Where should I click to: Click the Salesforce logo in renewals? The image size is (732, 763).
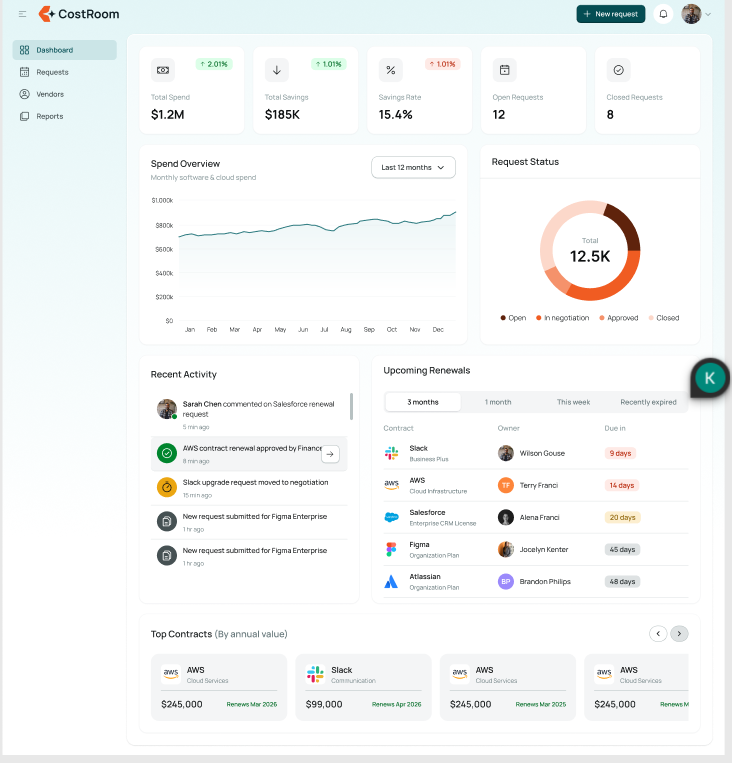click(391, 517)
